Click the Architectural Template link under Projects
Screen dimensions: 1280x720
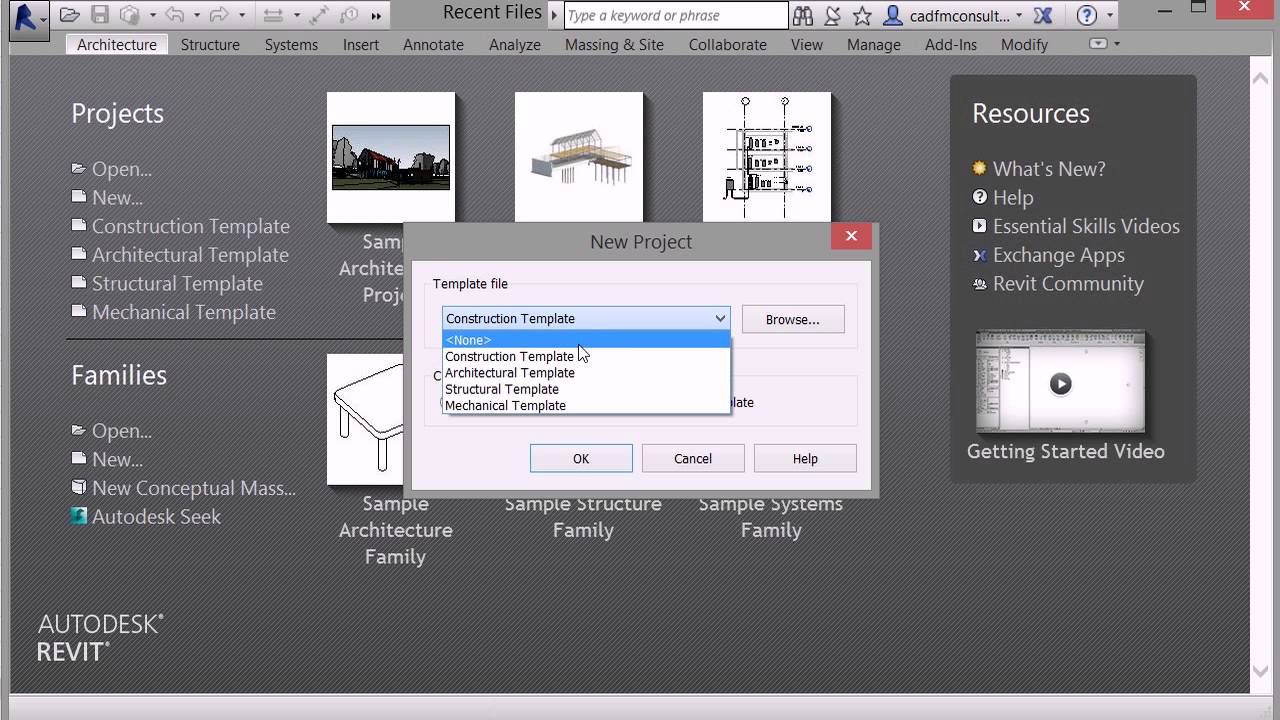(x=190, y=255)
